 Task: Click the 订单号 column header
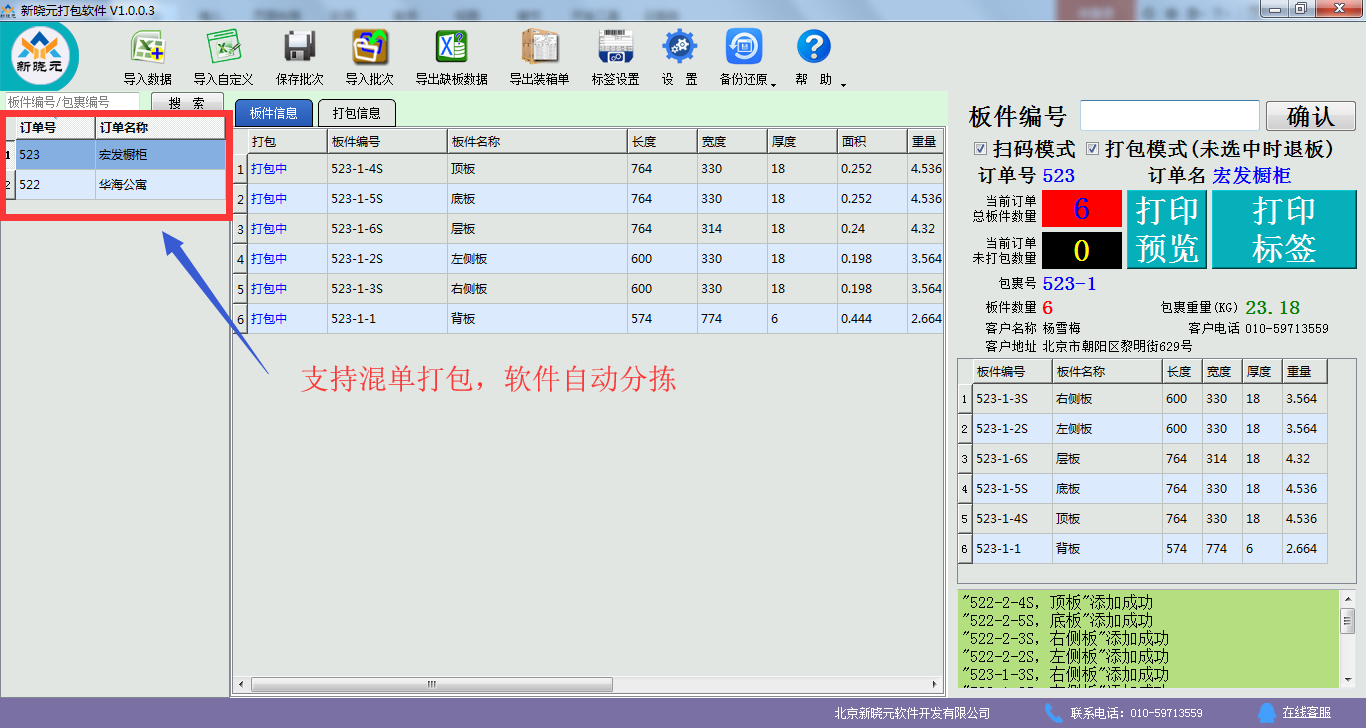[x=55, y=128]
